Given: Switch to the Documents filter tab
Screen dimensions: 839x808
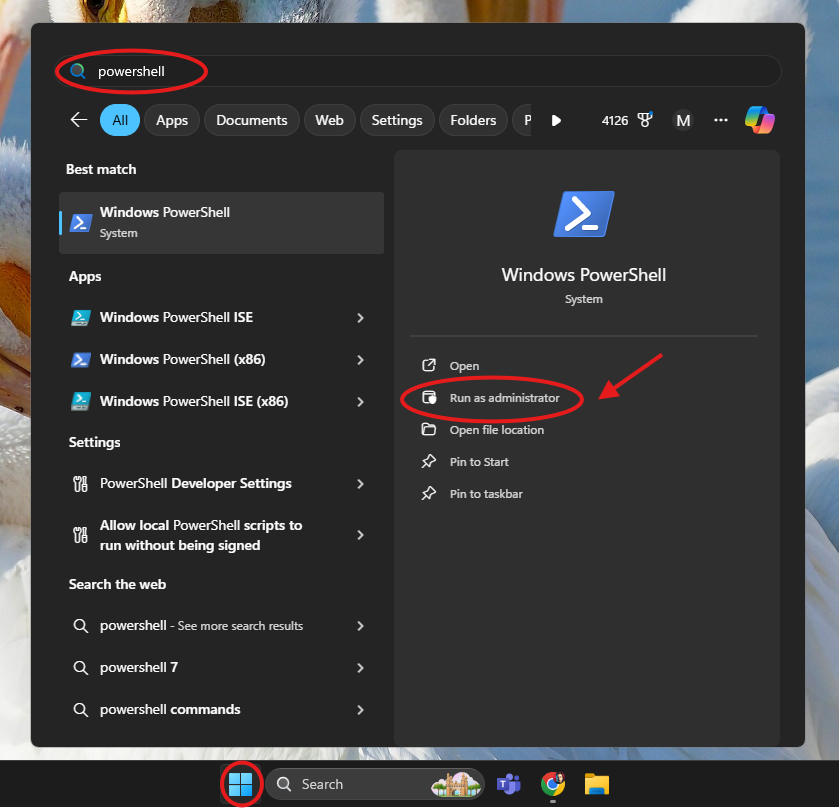Looking at the screenshot, I should 251,120.
